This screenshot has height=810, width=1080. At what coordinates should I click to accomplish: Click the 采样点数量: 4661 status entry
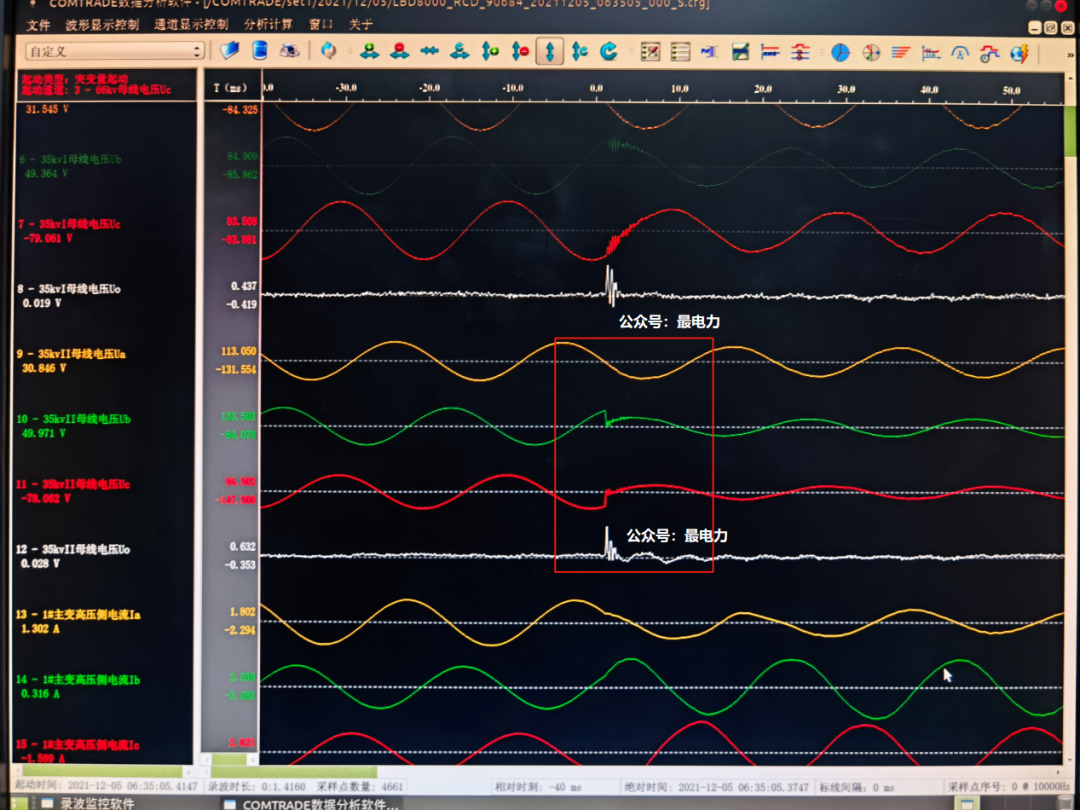(x=360, y=786)
